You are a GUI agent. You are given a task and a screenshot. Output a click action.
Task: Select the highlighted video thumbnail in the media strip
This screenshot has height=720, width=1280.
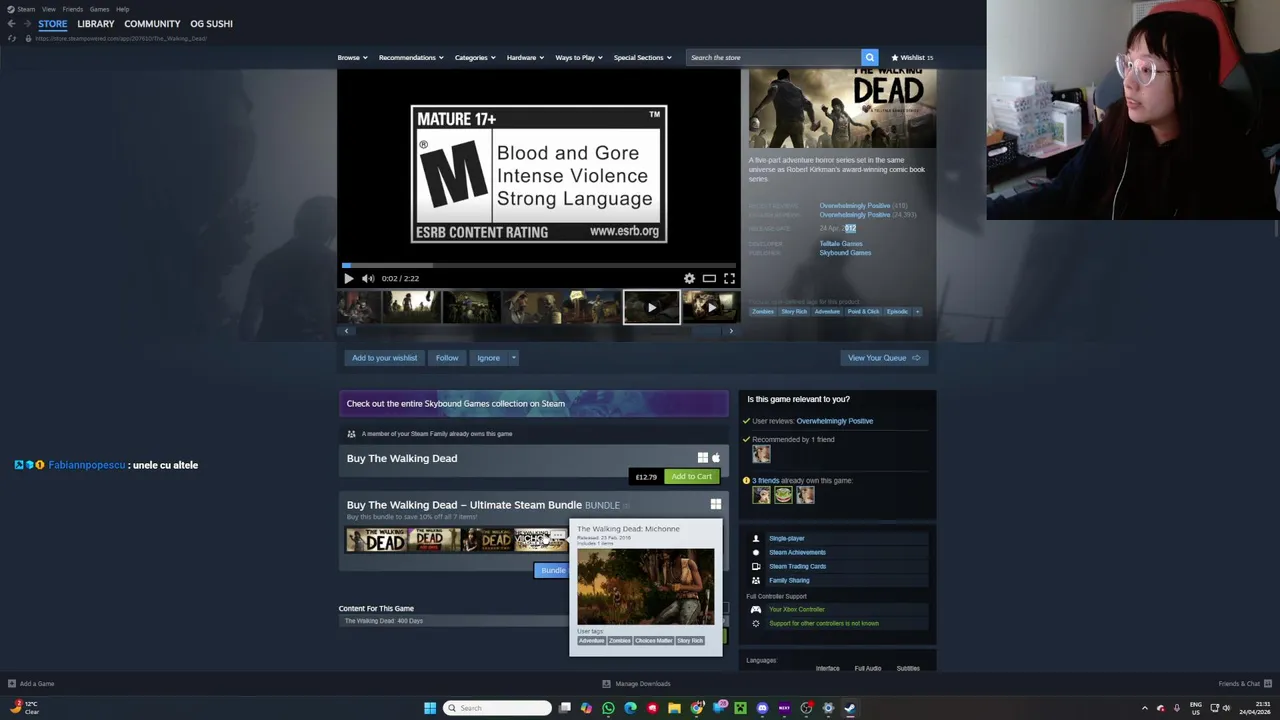[651, 307]
